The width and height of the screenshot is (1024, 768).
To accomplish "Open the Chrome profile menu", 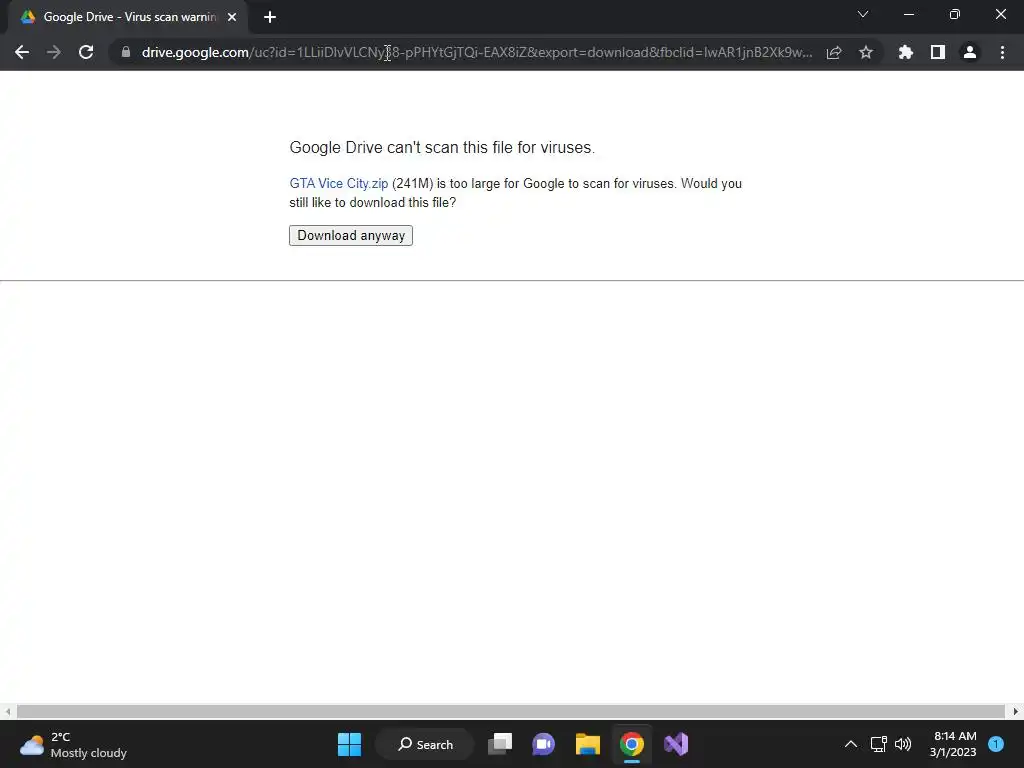I will pyautogui.click(x=970, y=52).
